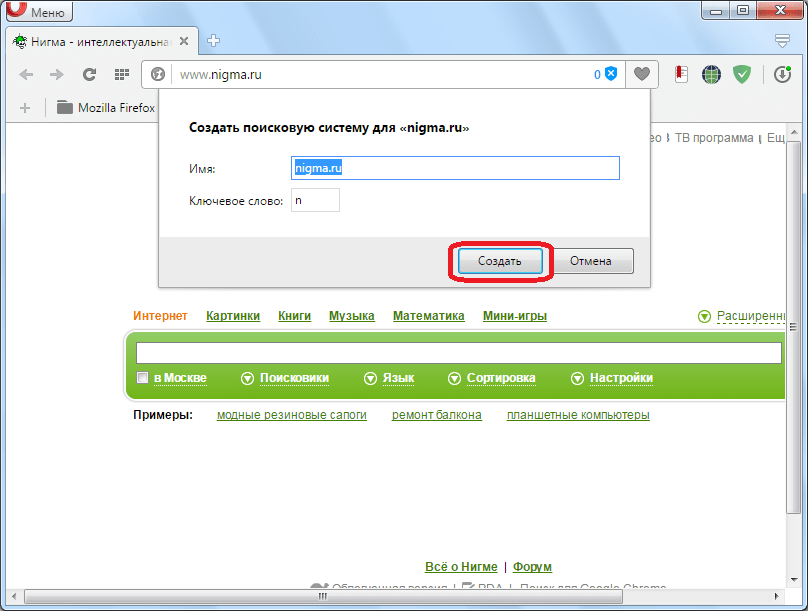Image resolution: width=808 pixels, height=611 pixels.
Task: Open example планшетные компьютеры
Action: pyautogui.click(x=578, y=415)
